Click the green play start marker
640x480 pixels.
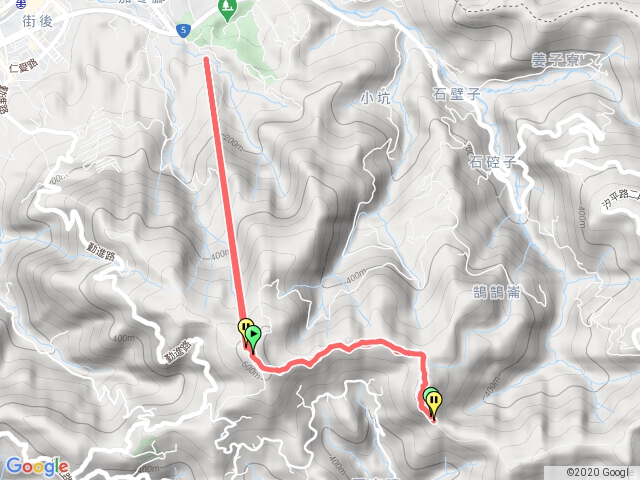click(x=253, y=336)
